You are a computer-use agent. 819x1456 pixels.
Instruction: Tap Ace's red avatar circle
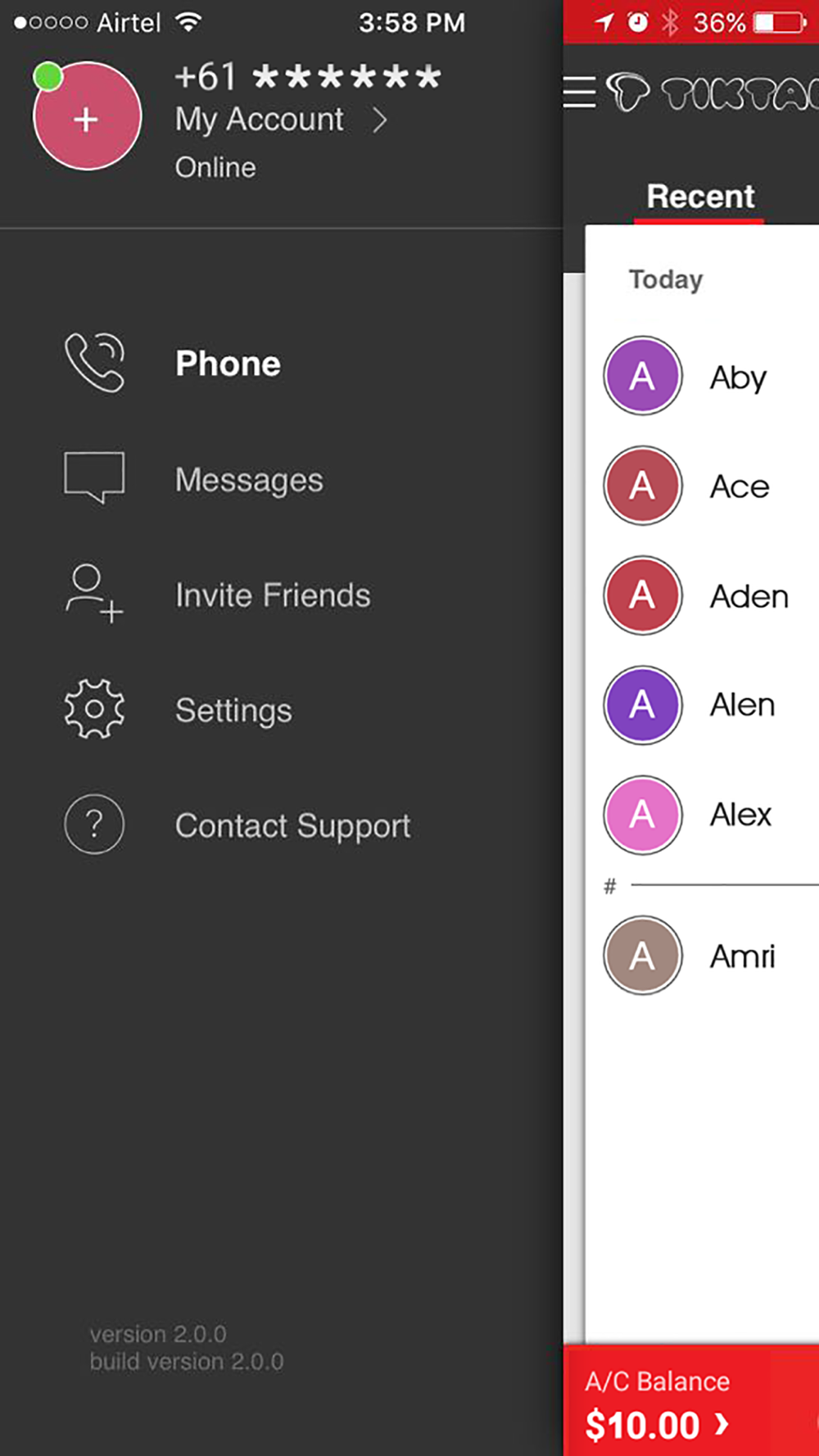click(x=643, y=486)
